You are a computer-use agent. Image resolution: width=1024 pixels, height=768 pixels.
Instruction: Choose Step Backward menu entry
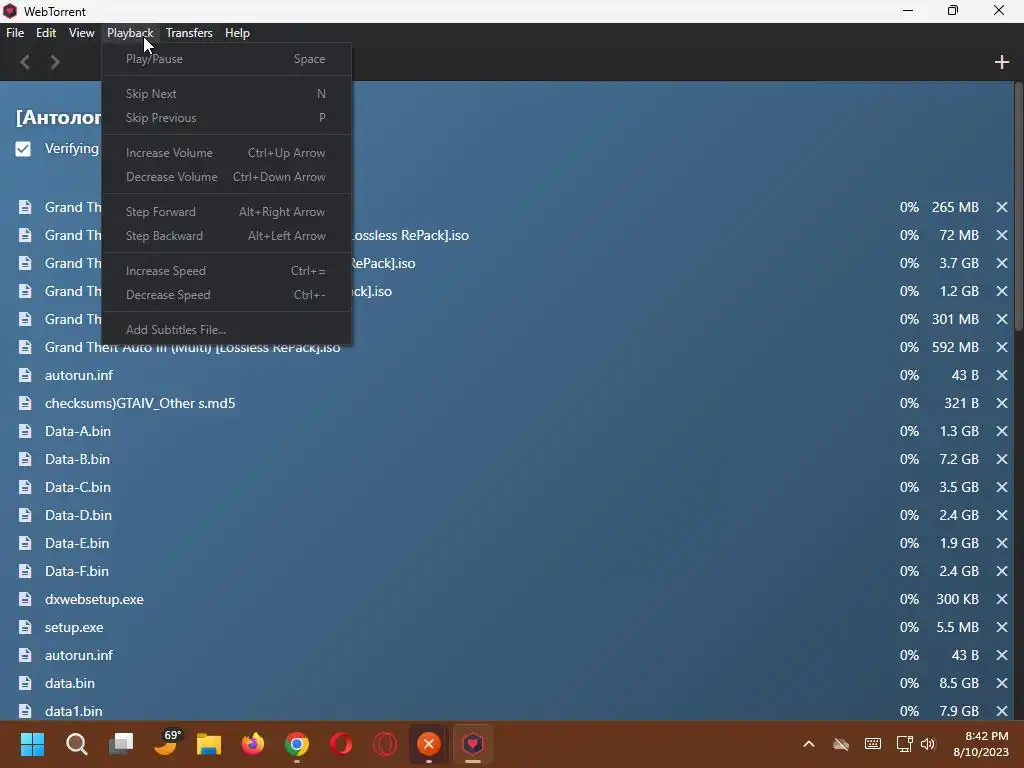point(226,236)
